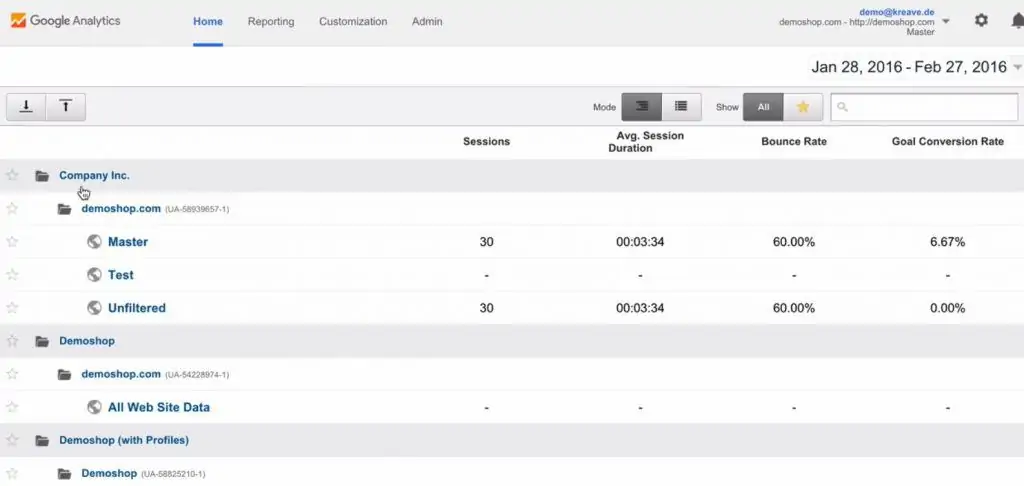Open demoshop.com property under Demoshop account
This screenshot has width=1024, height=486.
(x=121, y=374)
